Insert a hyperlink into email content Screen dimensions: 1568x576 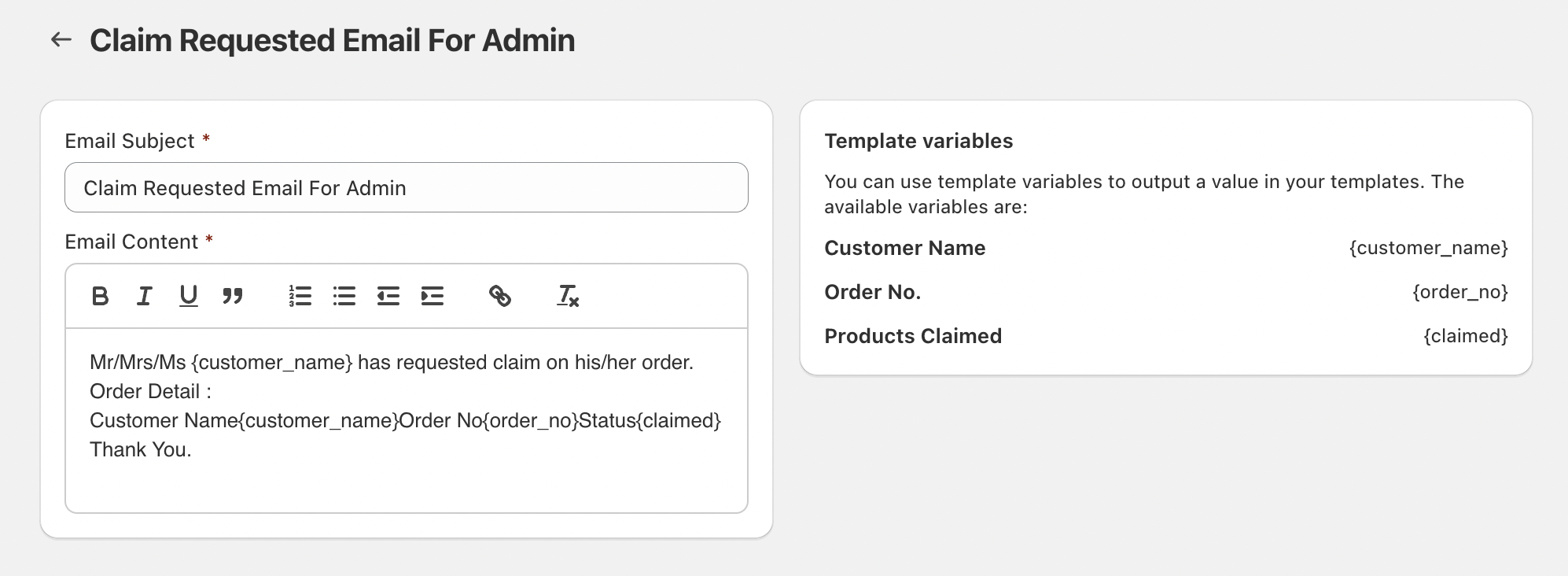tap(500, 296)
